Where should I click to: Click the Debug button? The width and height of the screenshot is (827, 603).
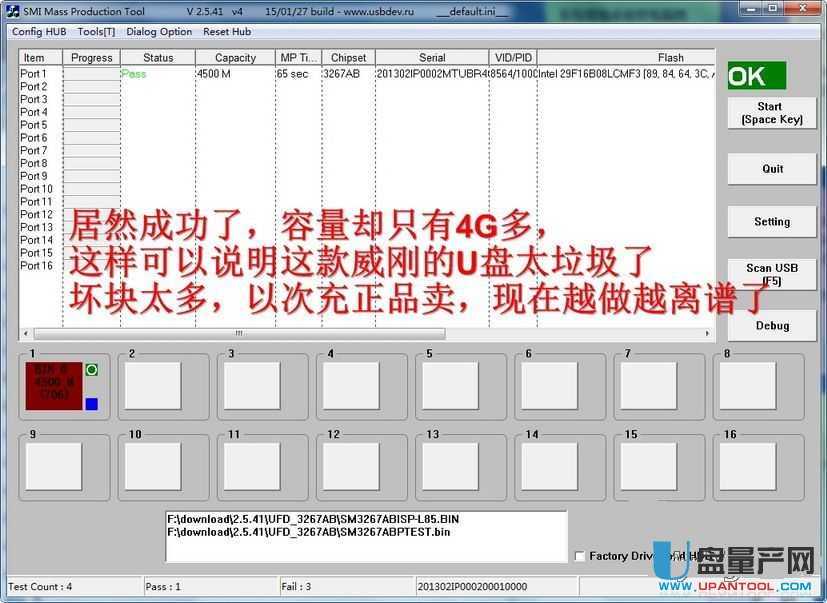pyautogui.click(x=772, y=326)
